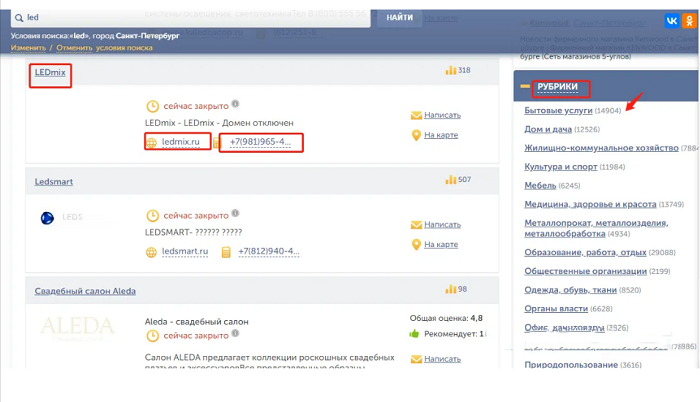700x402 pixels.
Task: Click envelope icon in Ledsmart card
Action: click(x=416, y=225)
